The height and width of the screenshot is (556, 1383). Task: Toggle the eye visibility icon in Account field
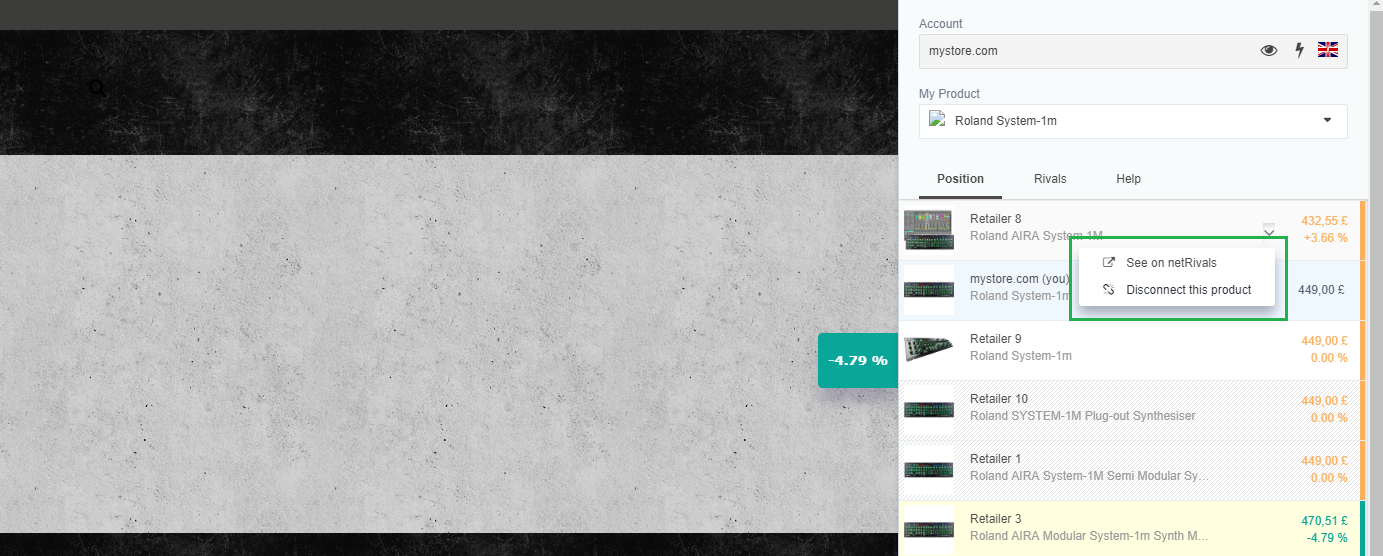click(1269, 50)
